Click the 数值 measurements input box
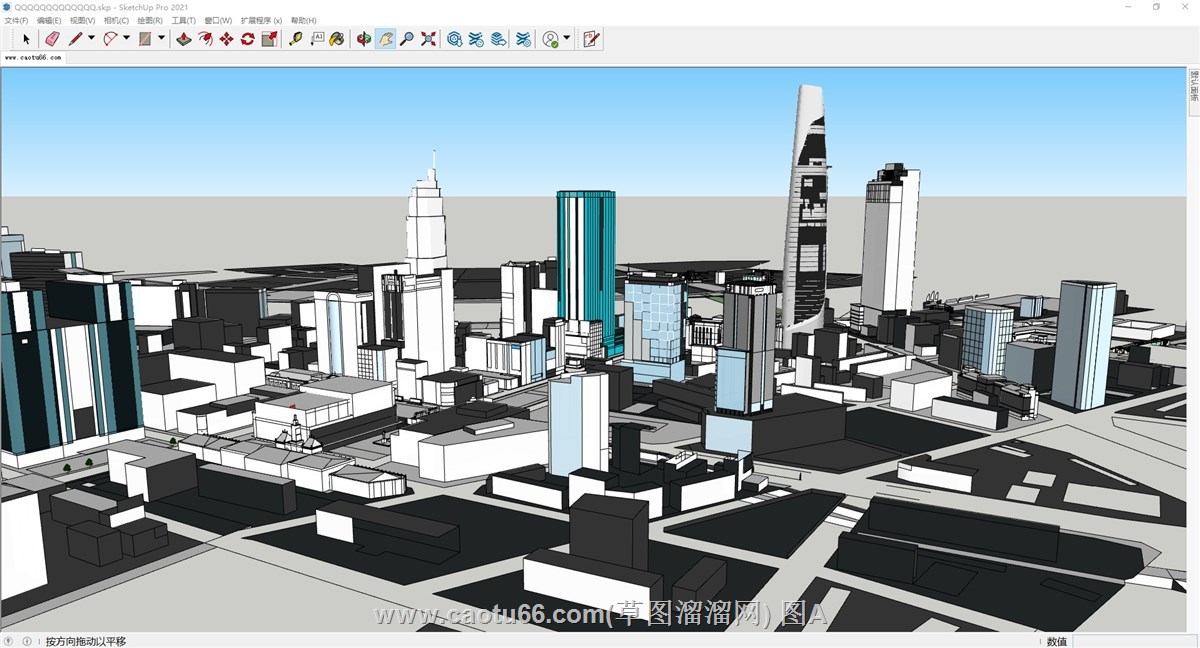The width and height of the screenshot is (1200, 648). click(x=1134, y=641)
